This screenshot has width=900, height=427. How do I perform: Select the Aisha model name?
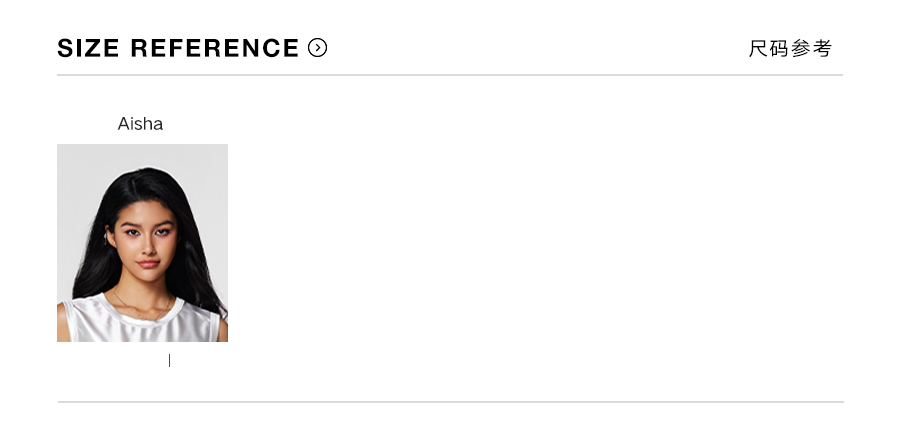click(x=140, y=124)
